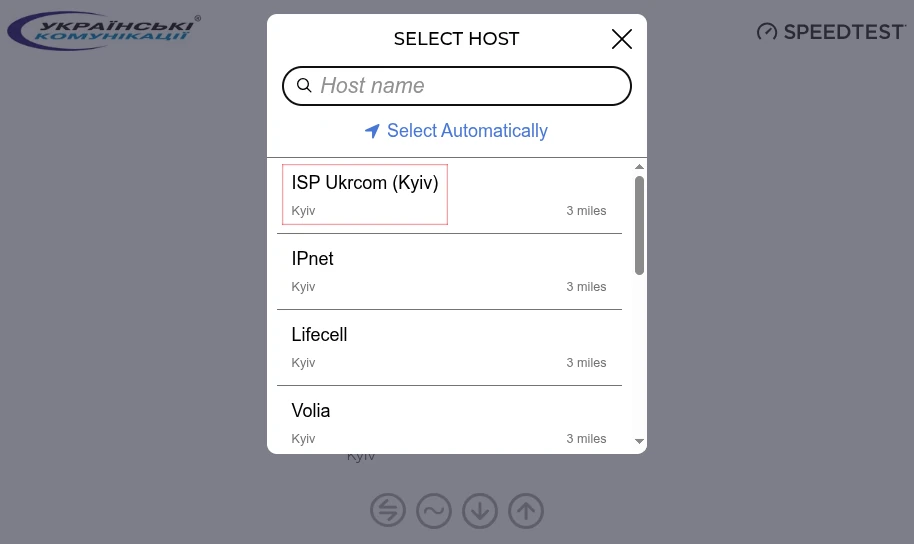914x544 pixels.
Task: Focus the Host name search field
Action: 470,86
